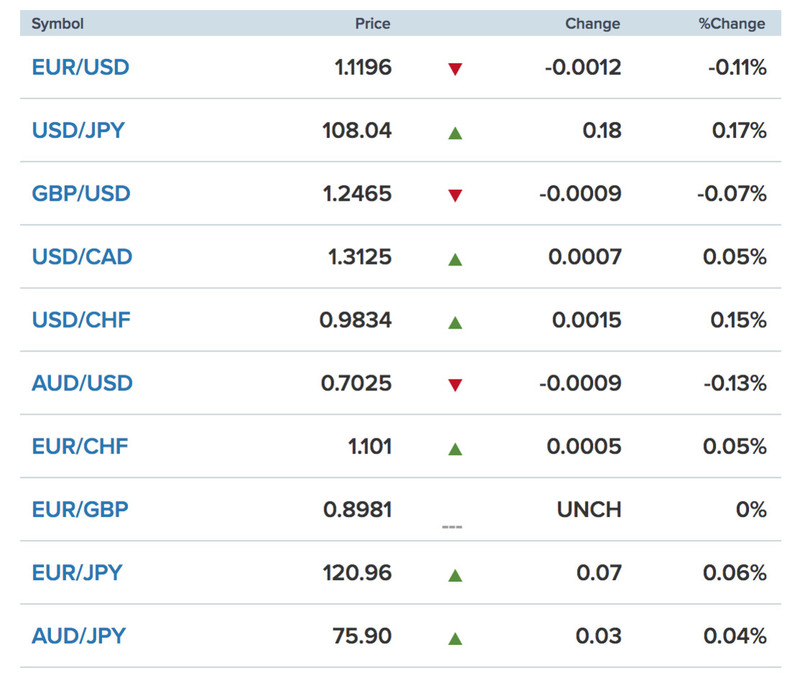
Task: Click the green up arrow for EUR/CHF
Action: (x=455, y=449)
